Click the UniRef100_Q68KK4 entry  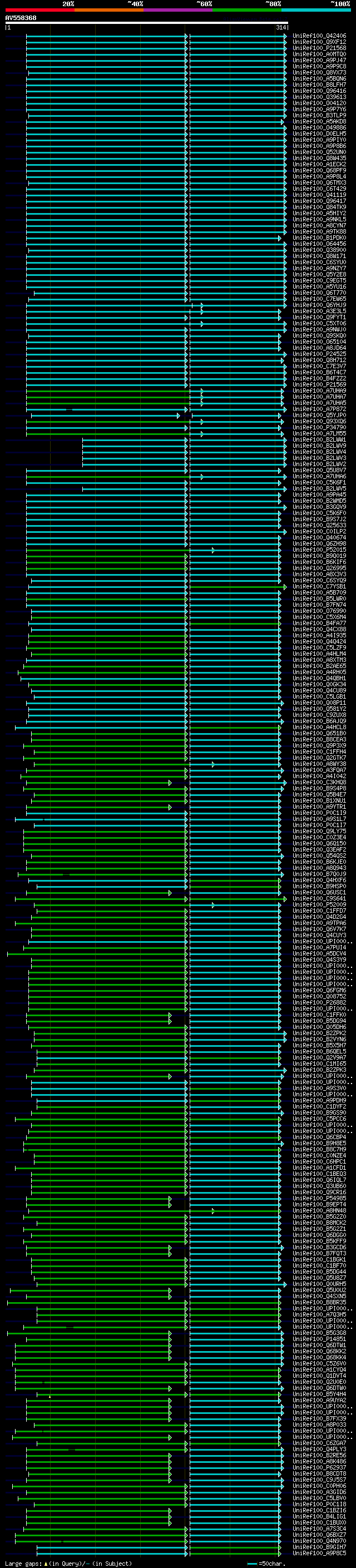point(319,1357)
